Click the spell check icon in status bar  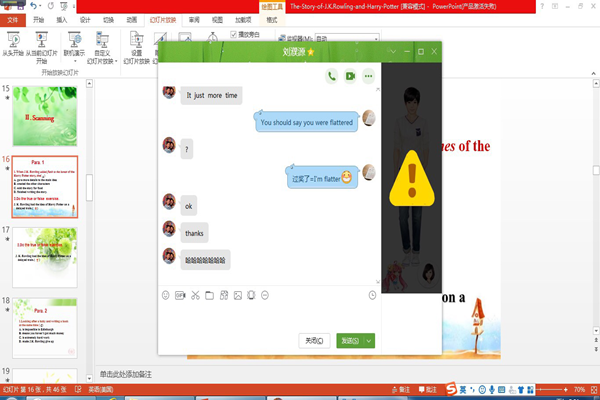78,390
